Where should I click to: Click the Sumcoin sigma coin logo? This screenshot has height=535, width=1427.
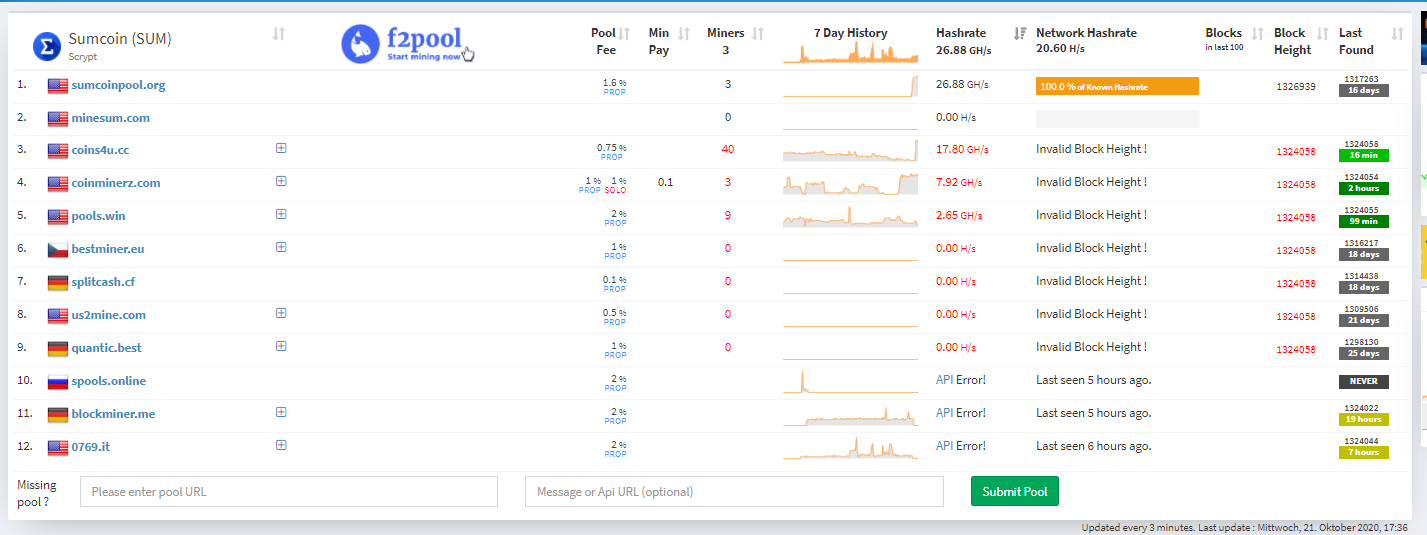47,46
